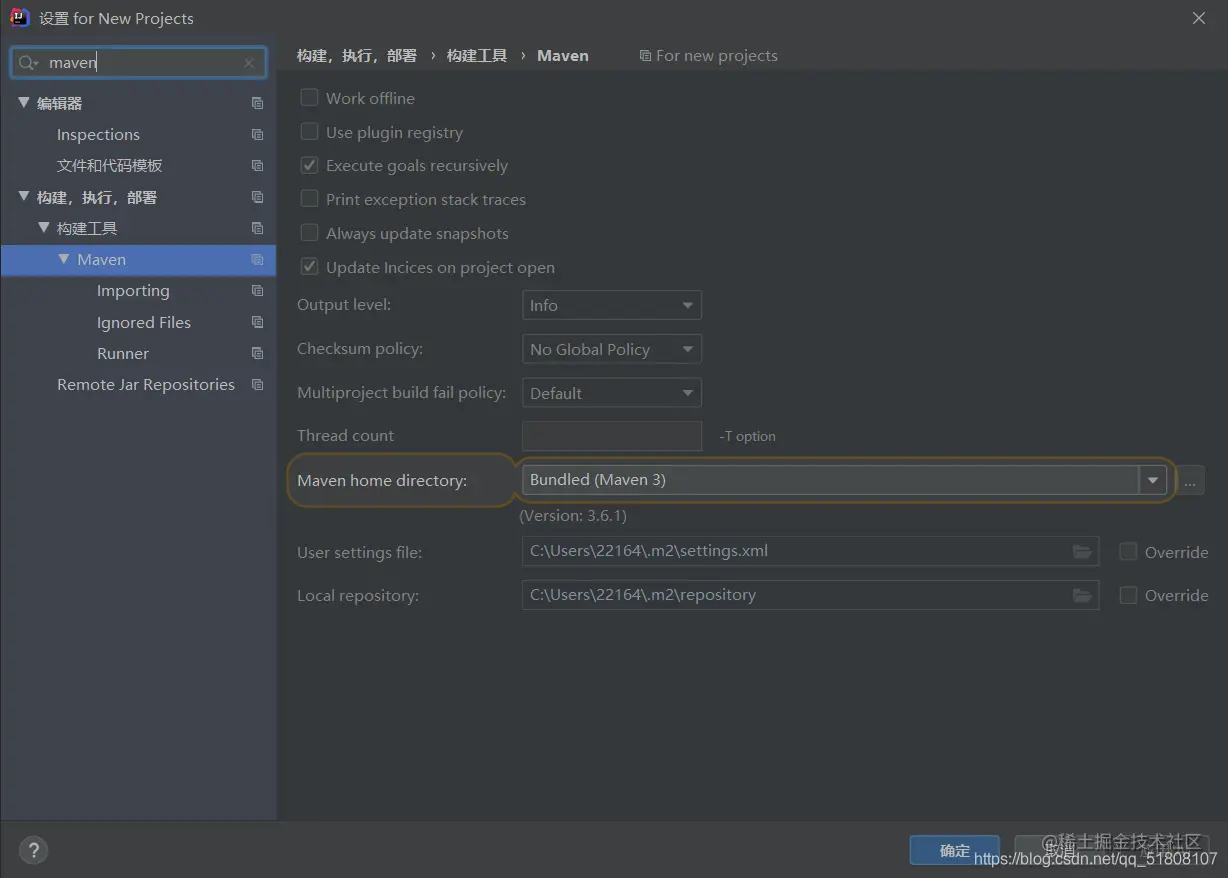Click the -T option hint text

[747, 436]
